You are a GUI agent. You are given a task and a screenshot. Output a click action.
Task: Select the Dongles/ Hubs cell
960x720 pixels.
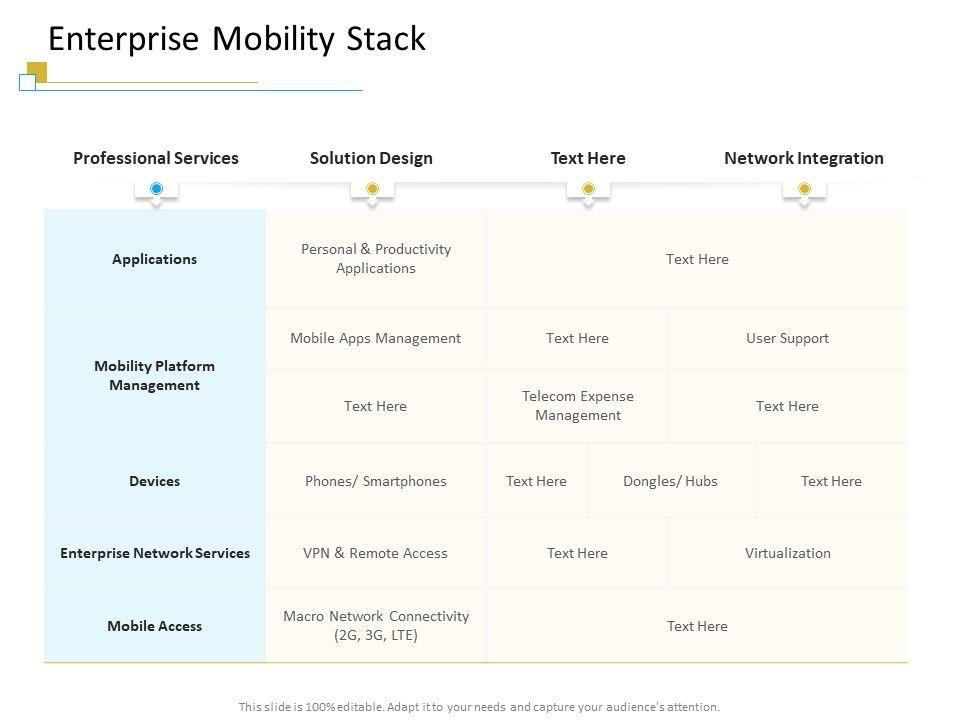(x=670, y=481)
